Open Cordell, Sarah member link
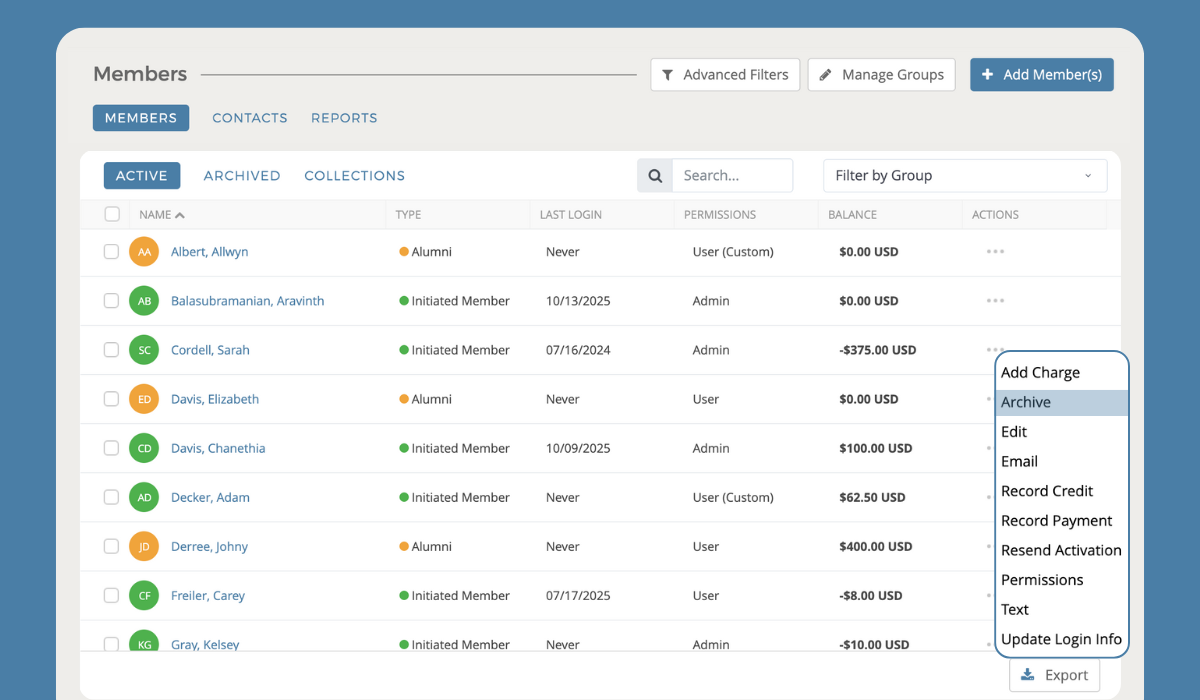 tap(210, 350)
